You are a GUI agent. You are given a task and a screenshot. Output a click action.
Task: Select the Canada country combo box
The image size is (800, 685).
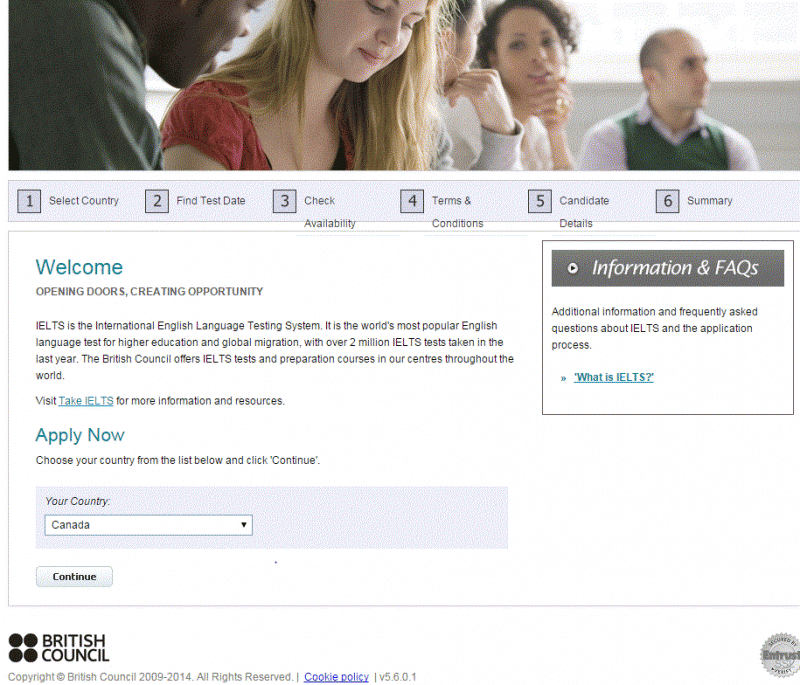pos(148,525)
